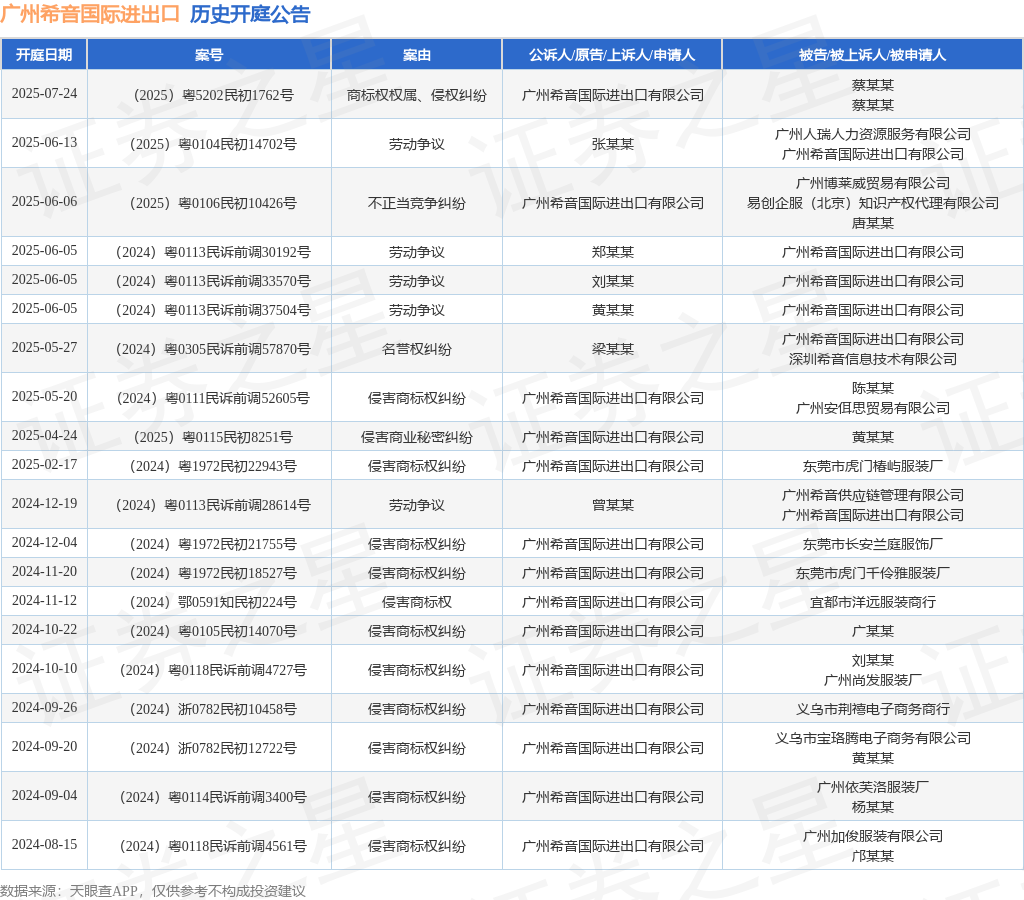Click the defendant 东莞市虎门椿屿服装厂
The image size is (1024, 900).
click(872, 466)
